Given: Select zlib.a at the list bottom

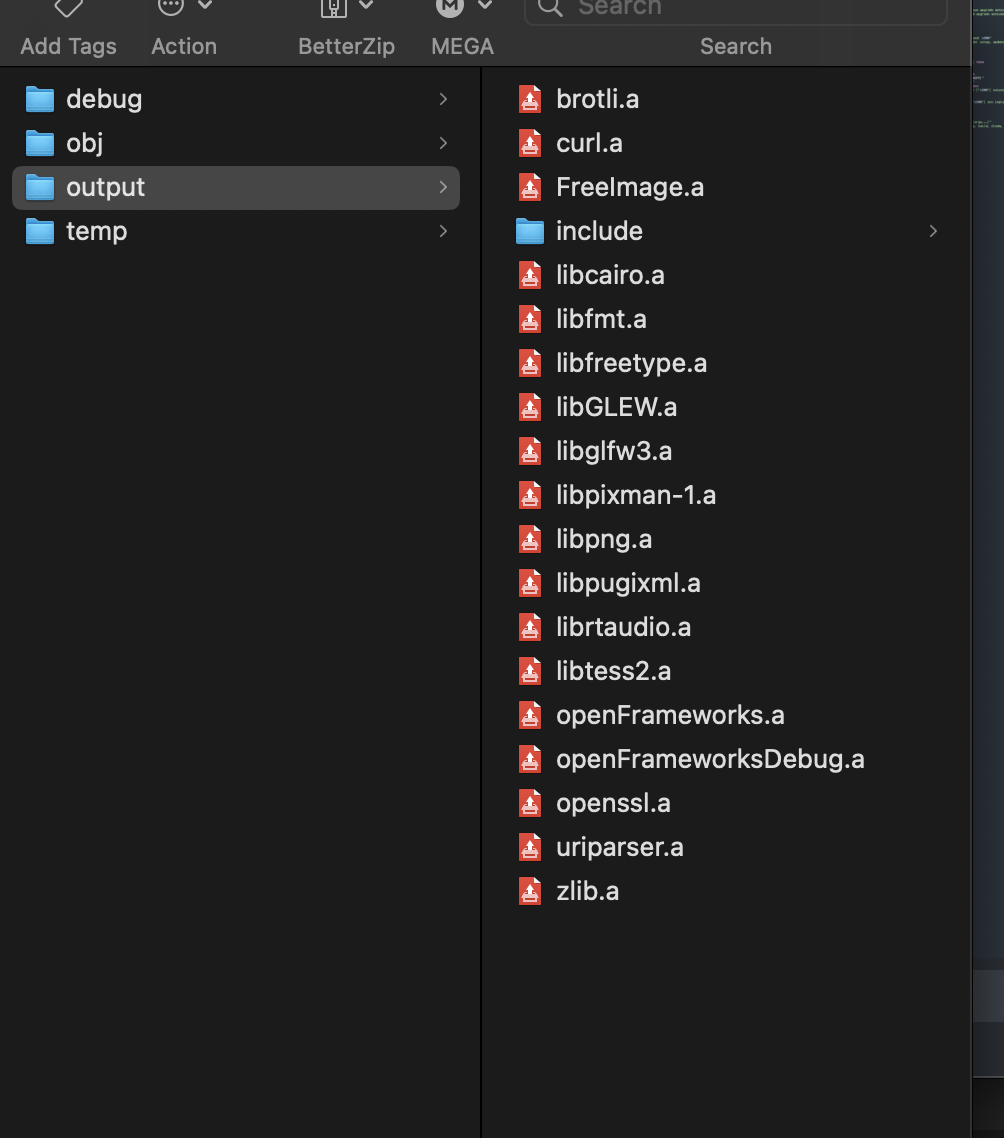Looking at the screenshot, I should (587, 891).
